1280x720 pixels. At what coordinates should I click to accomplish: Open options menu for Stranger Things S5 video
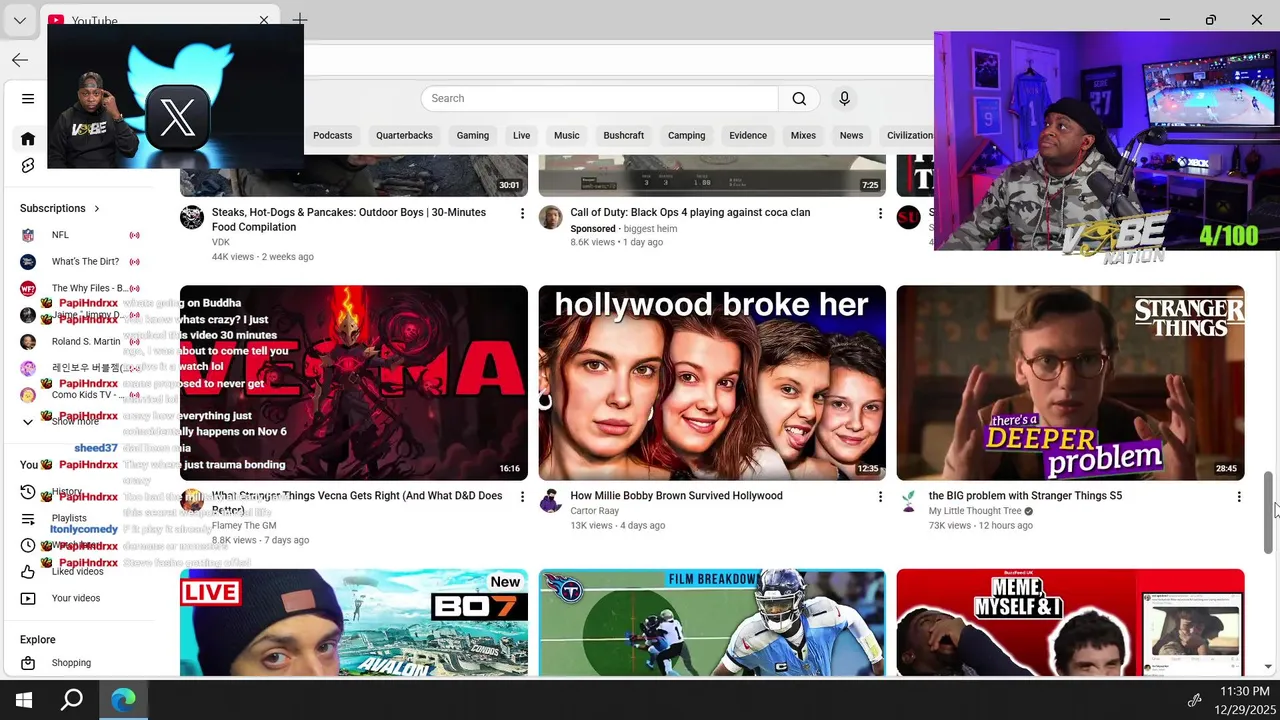tap(1239, 497)
